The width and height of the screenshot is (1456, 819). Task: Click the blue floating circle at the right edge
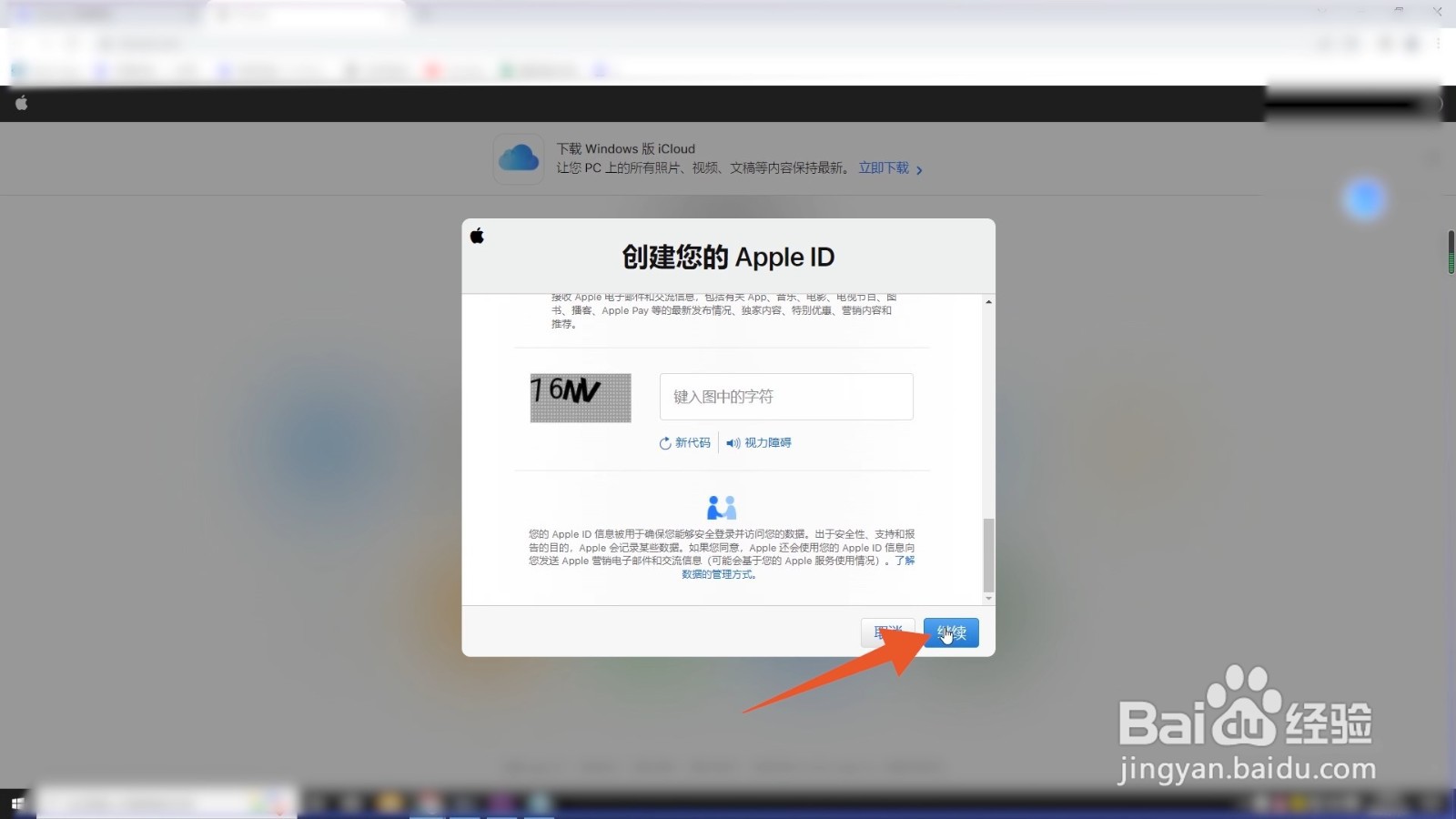[1364, 198]
